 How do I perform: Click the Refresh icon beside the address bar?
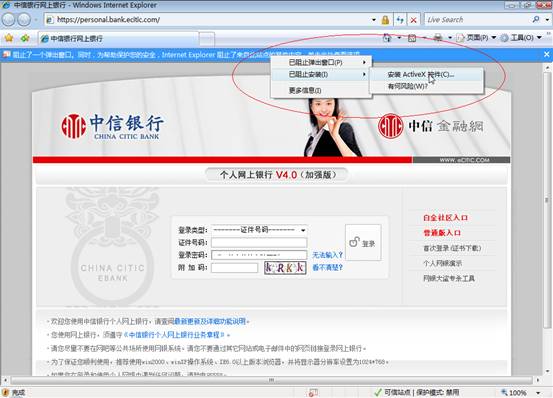pos(400,20)
